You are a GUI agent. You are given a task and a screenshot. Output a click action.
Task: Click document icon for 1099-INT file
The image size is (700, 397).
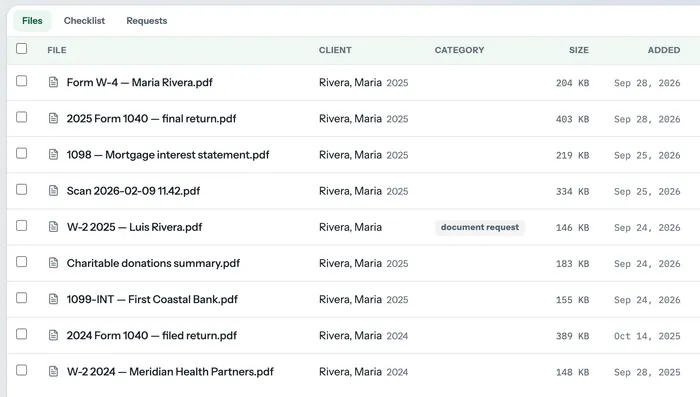tap(53, 299)
